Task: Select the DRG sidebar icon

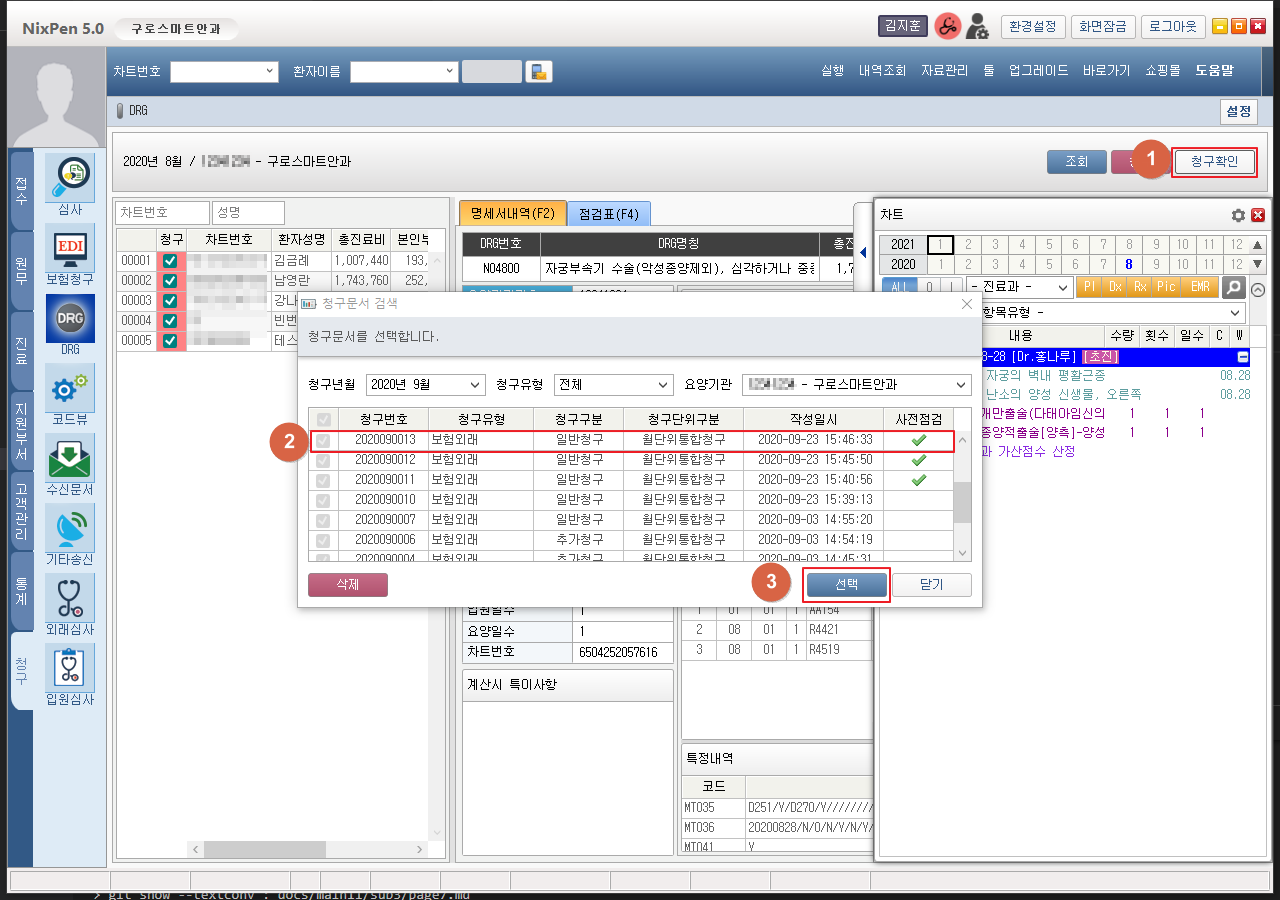Action: [x=70, y=318]
